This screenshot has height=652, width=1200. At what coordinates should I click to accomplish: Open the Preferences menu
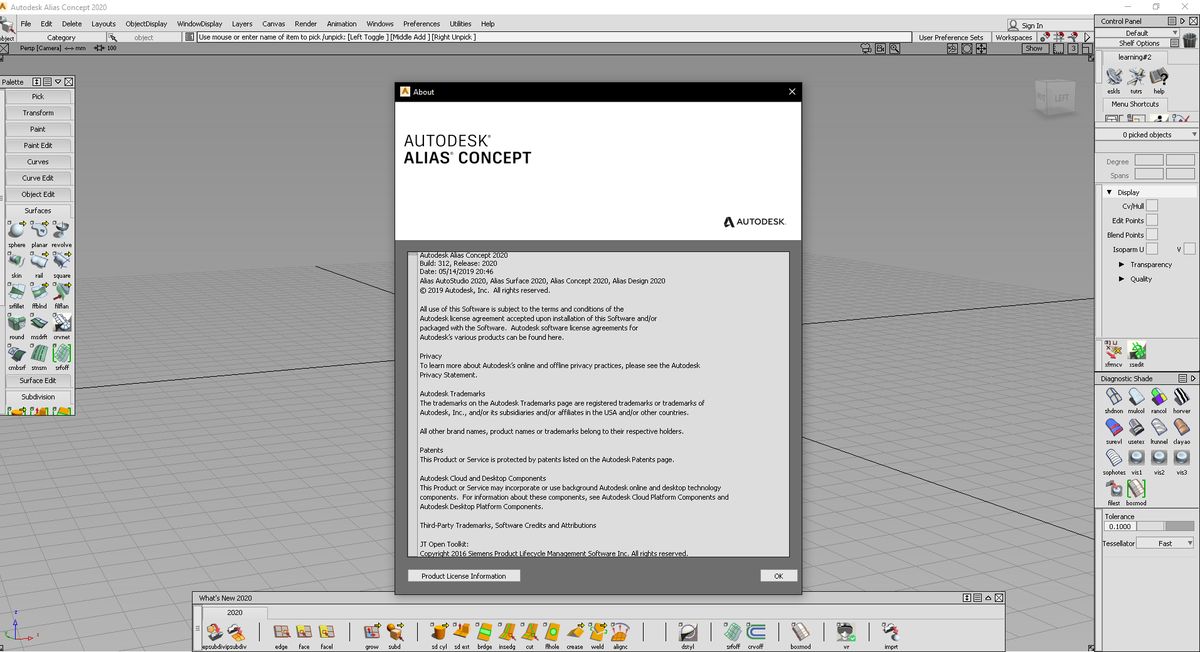pyautogui.click(x=421, y=23)
